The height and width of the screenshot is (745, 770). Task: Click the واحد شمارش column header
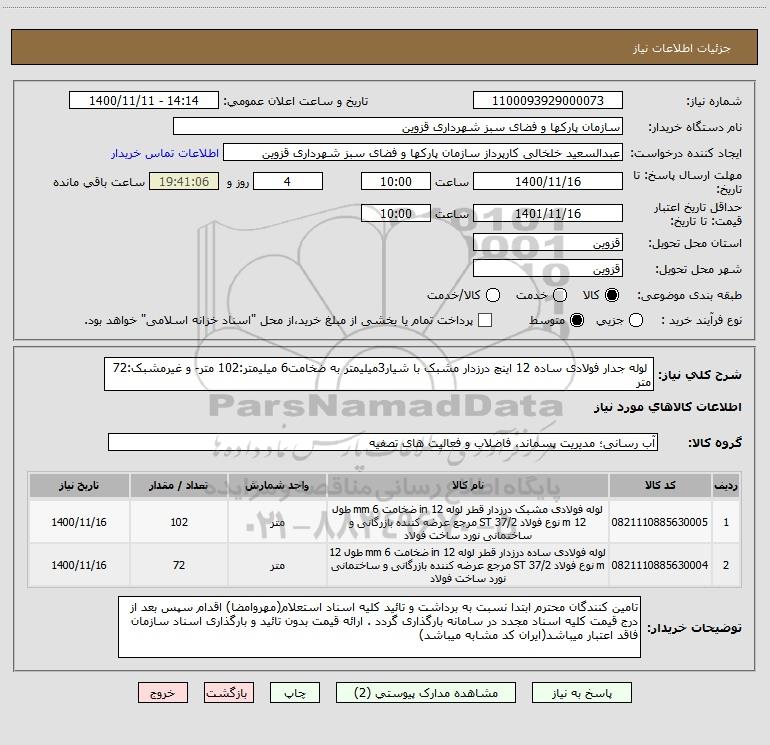point(277,486)
